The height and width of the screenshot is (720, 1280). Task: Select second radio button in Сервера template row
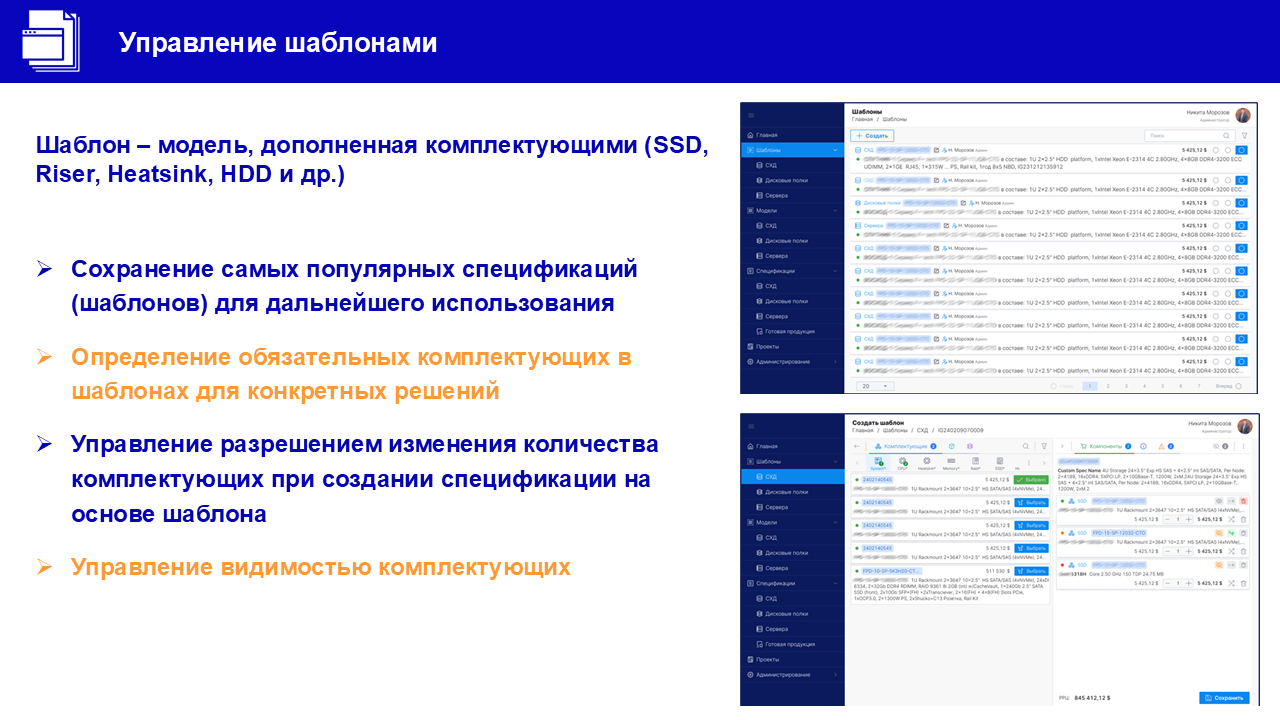coord(1228,225)
